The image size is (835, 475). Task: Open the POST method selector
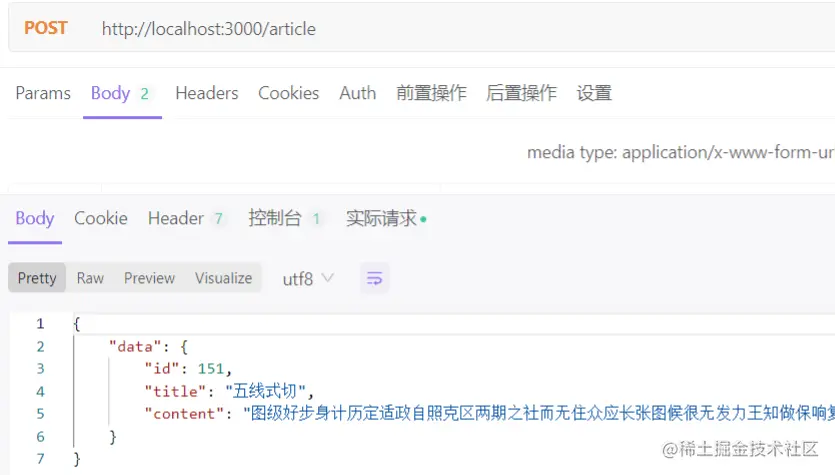46,28
